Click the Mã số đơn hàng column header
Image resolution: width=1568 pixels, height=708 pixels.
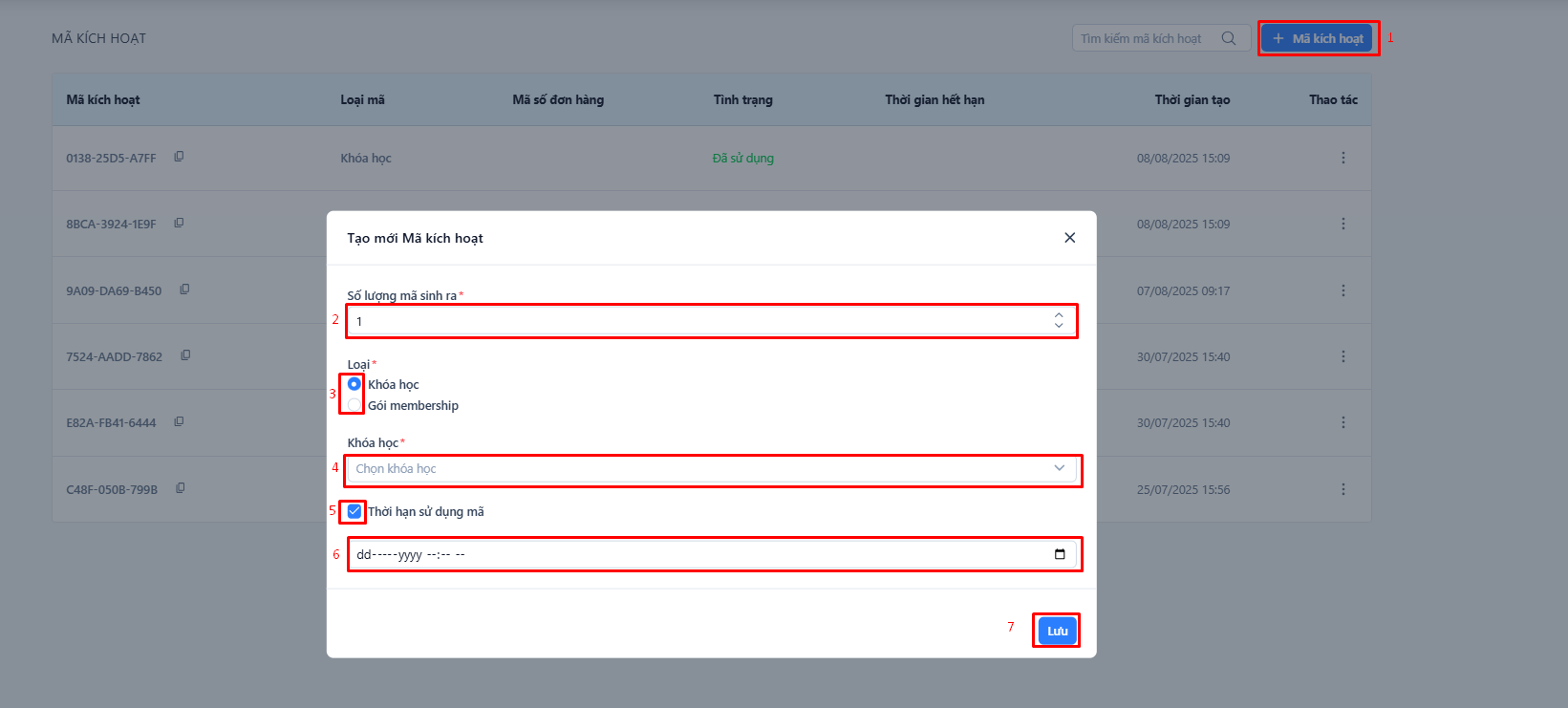(558, 99)
